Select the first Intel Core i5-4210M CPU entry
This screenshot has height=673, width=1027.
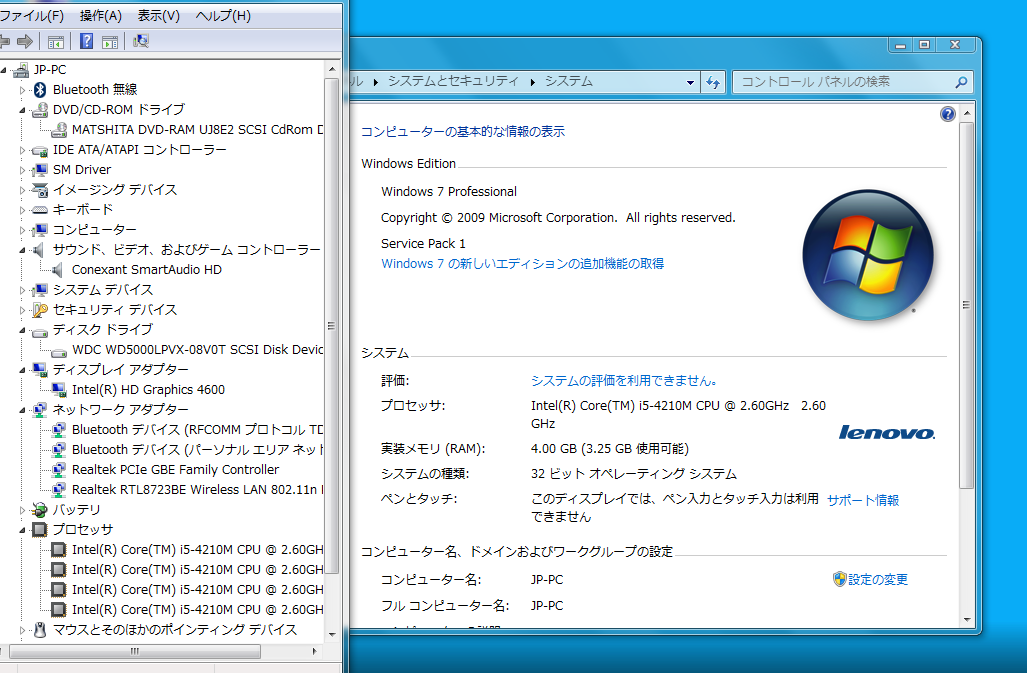pyautogui.click(x=197, y=550)
